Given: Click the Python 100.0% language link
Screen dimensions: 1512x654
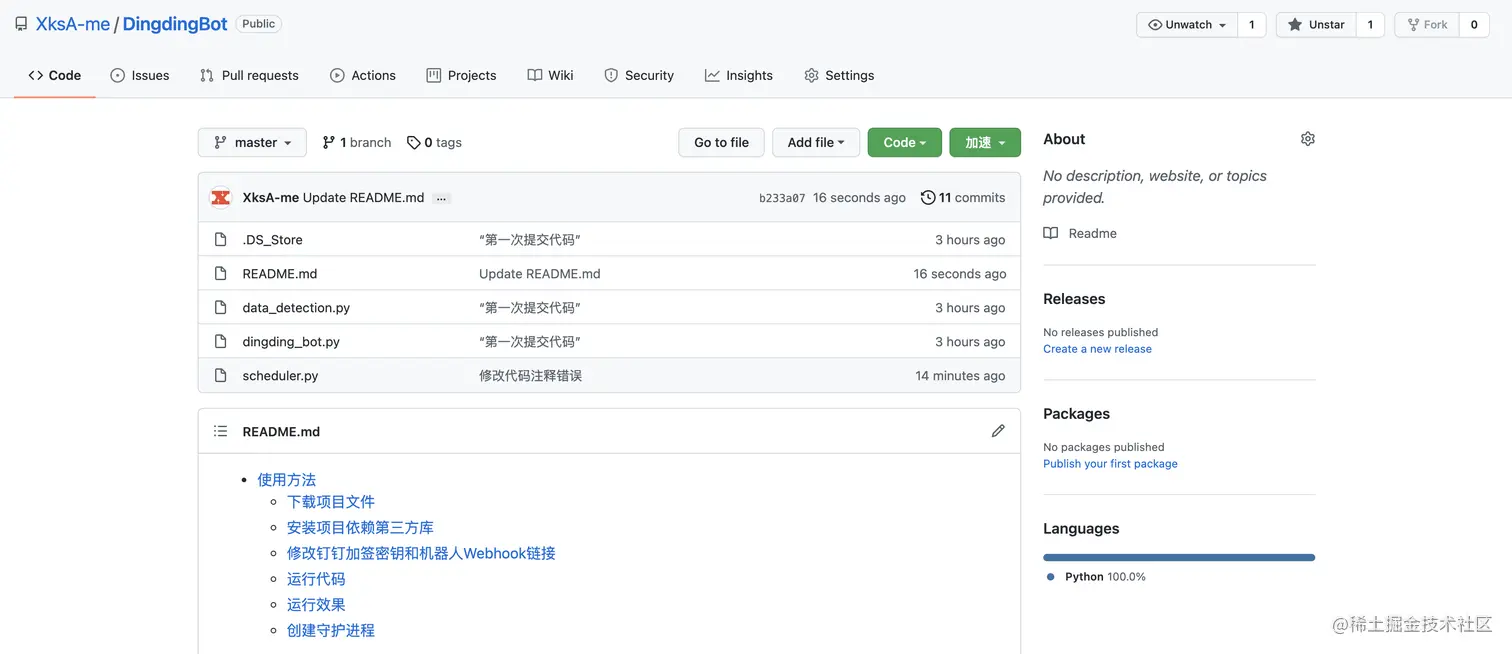Looking at the screenshot, I should point(1096,577).
